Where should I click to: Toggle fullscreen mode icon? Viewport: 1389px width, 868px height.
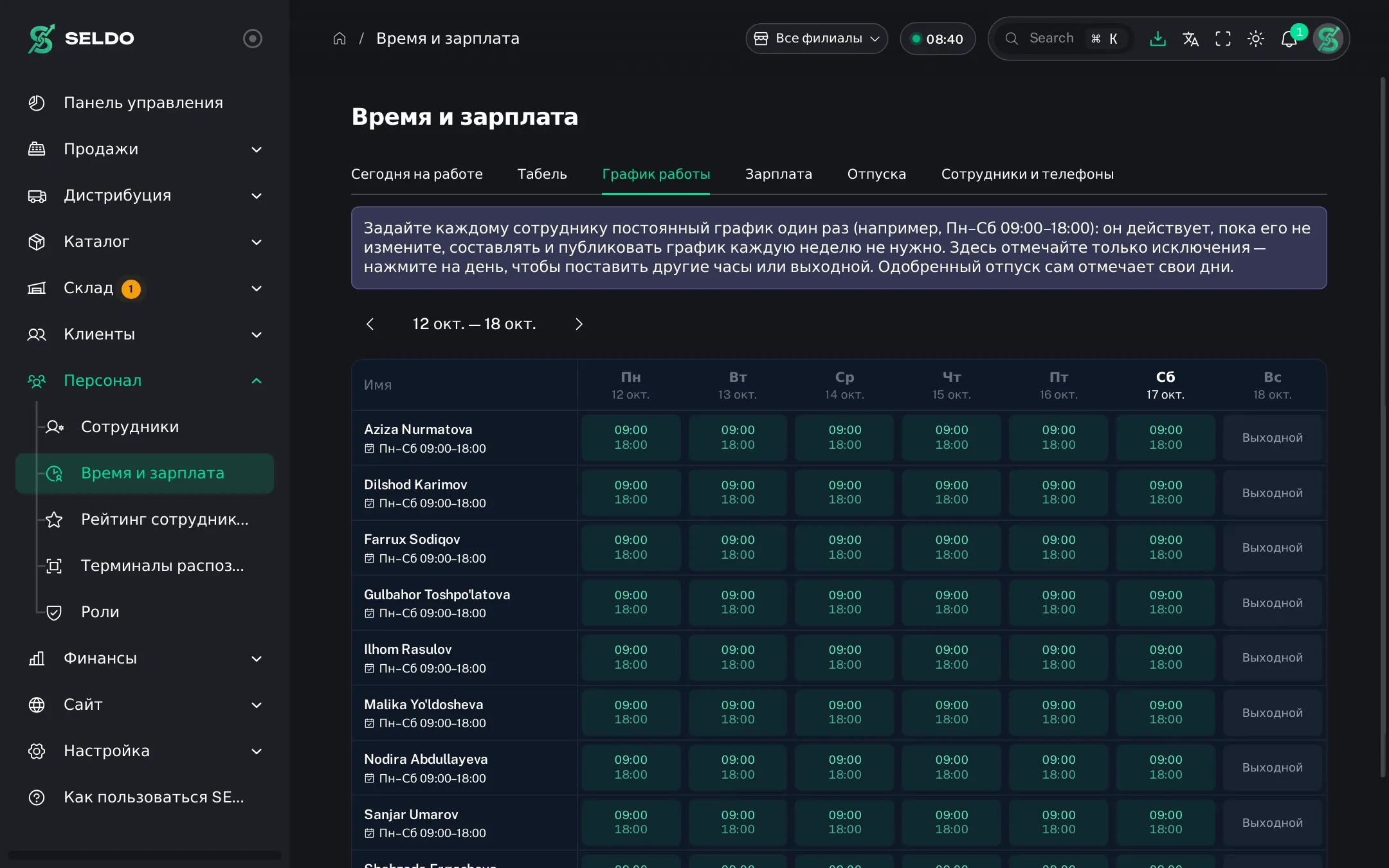click(x=1223, y=39)
